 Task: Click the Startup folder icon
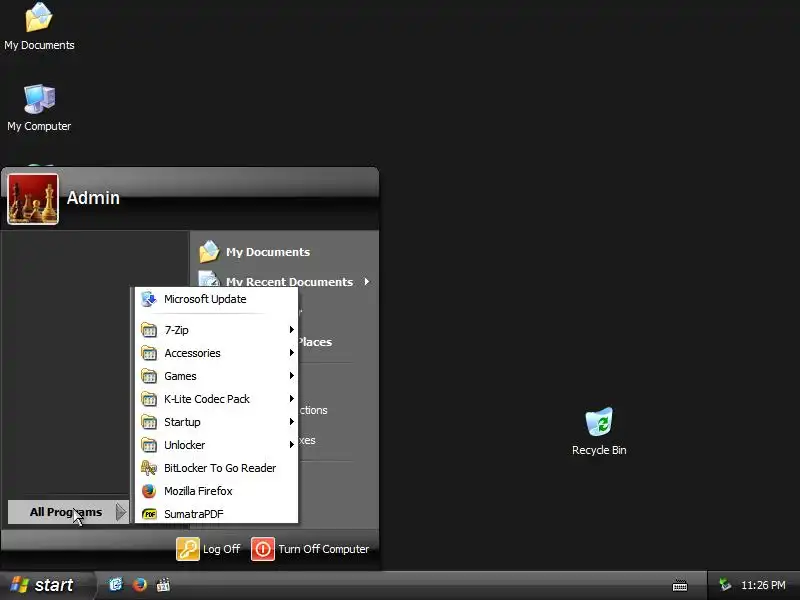[148, 422]
